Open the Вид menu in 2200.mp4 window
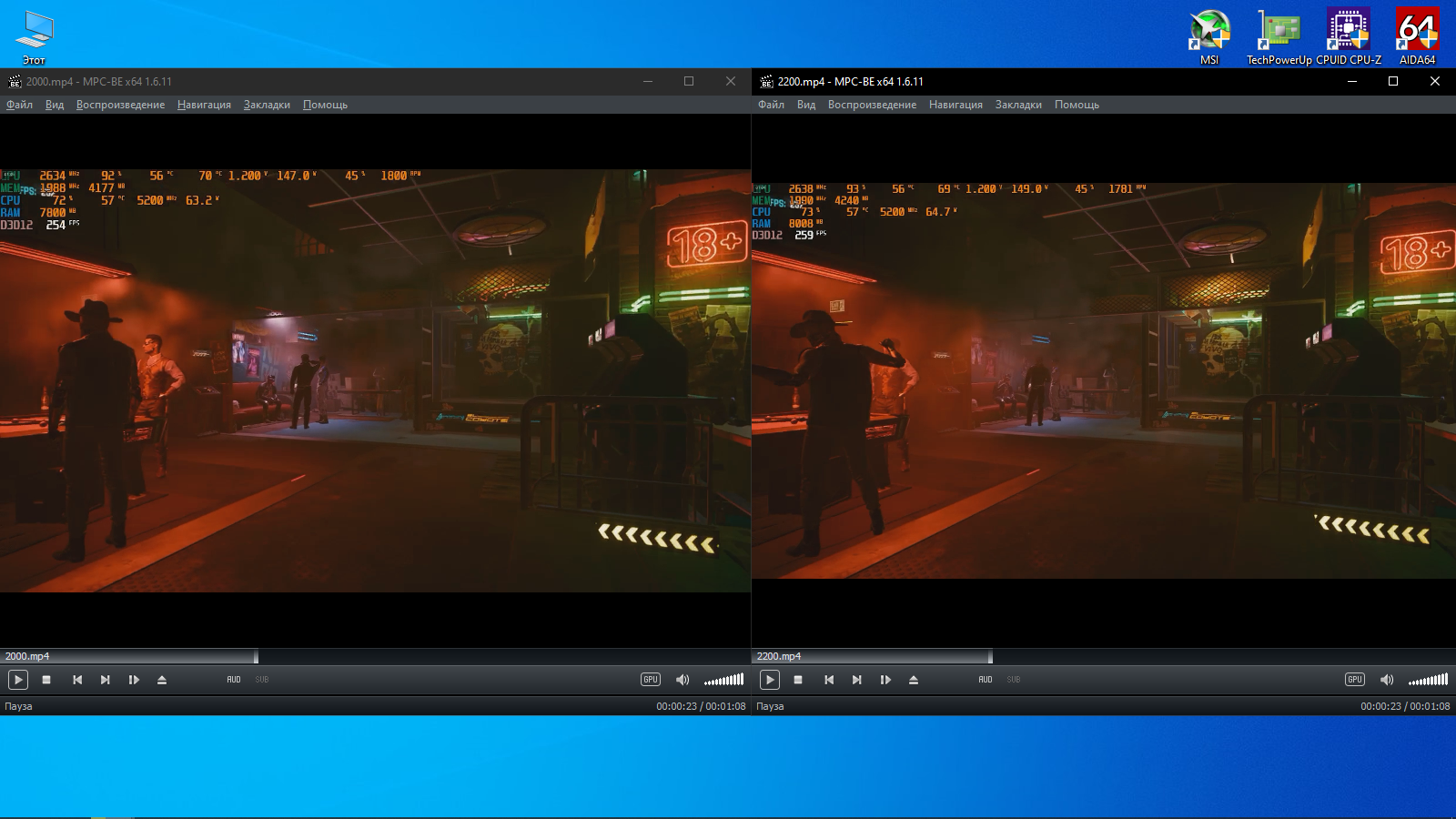 (x=806, y=105)
